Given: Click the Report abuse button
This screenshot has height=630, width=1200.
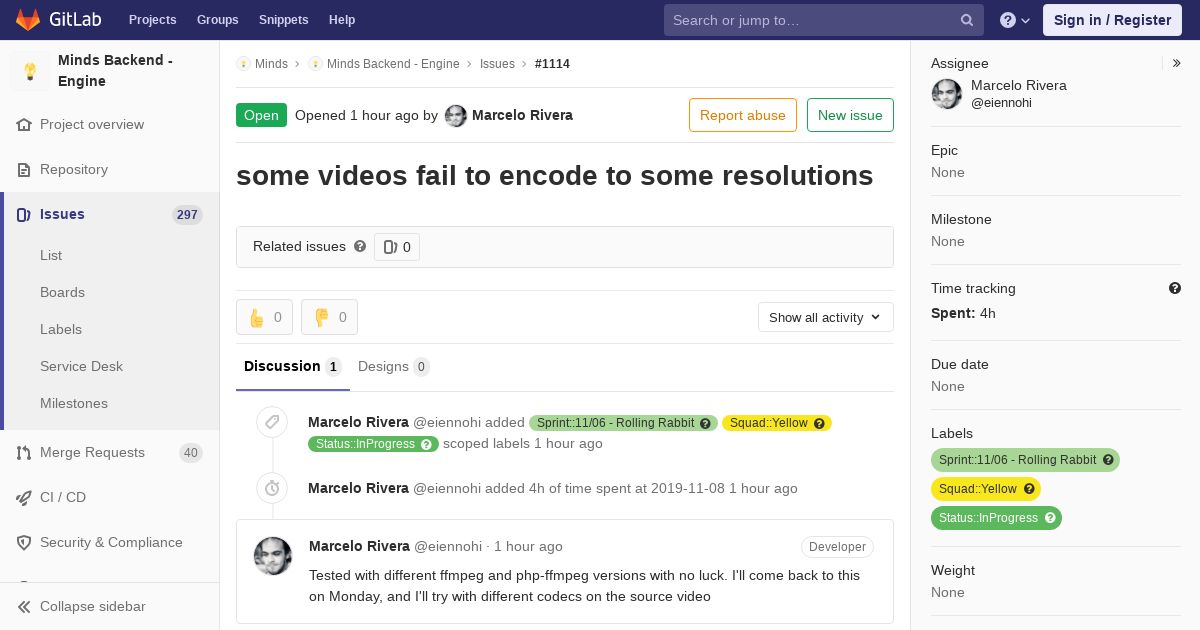Looking at the screenshot, I should pos(743,115).
